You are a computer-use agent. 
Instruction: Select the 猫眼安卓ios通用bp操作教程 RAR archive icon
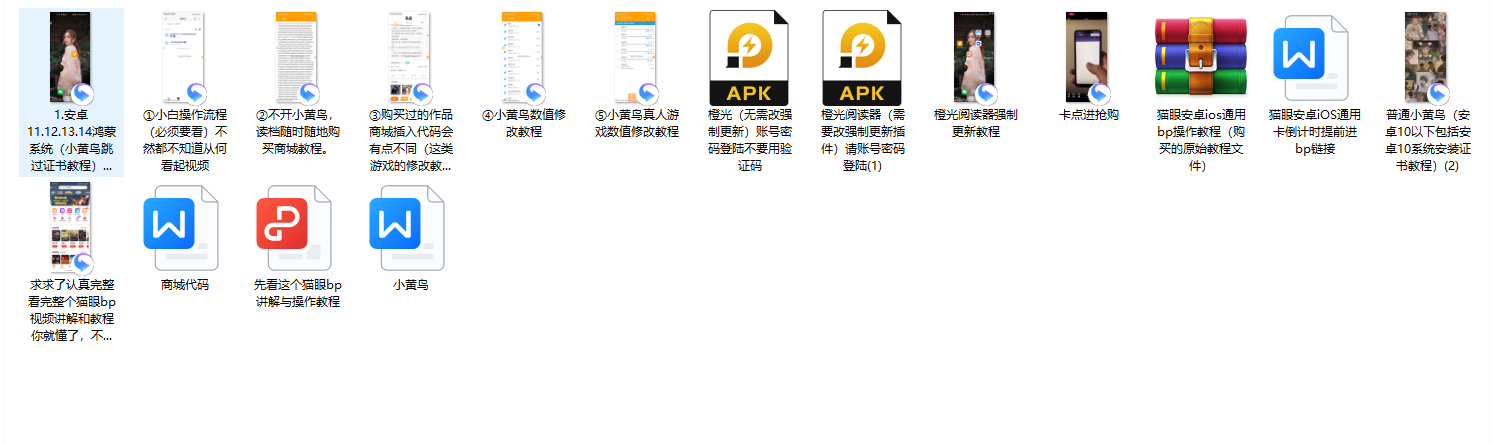(1200, 57)
